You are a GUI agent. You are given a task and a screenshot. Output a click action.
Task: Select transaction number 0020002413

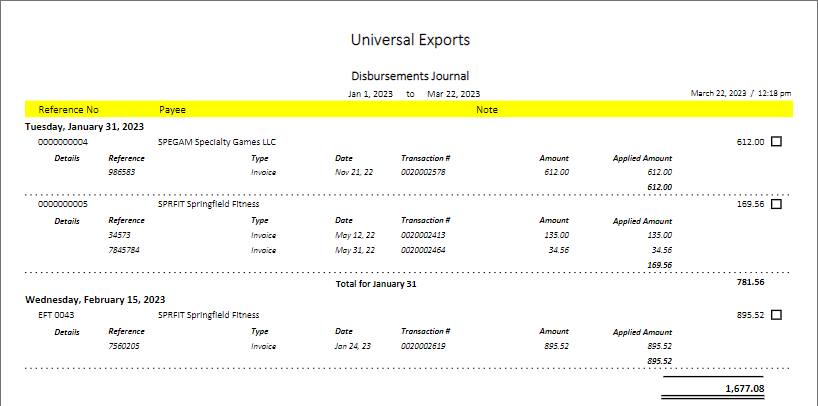point(425,235)
